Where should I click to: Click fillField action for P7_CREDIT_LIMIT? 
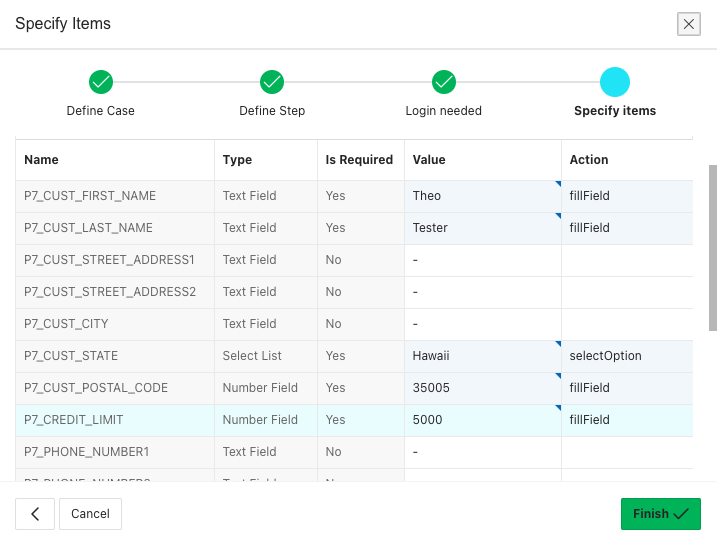[x=627, y=420]
